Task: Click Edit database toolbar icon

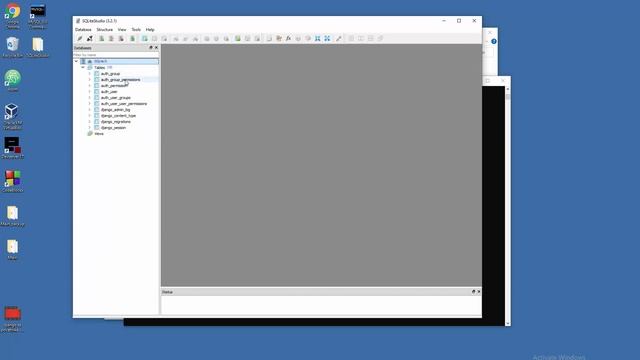Action: 111,38
